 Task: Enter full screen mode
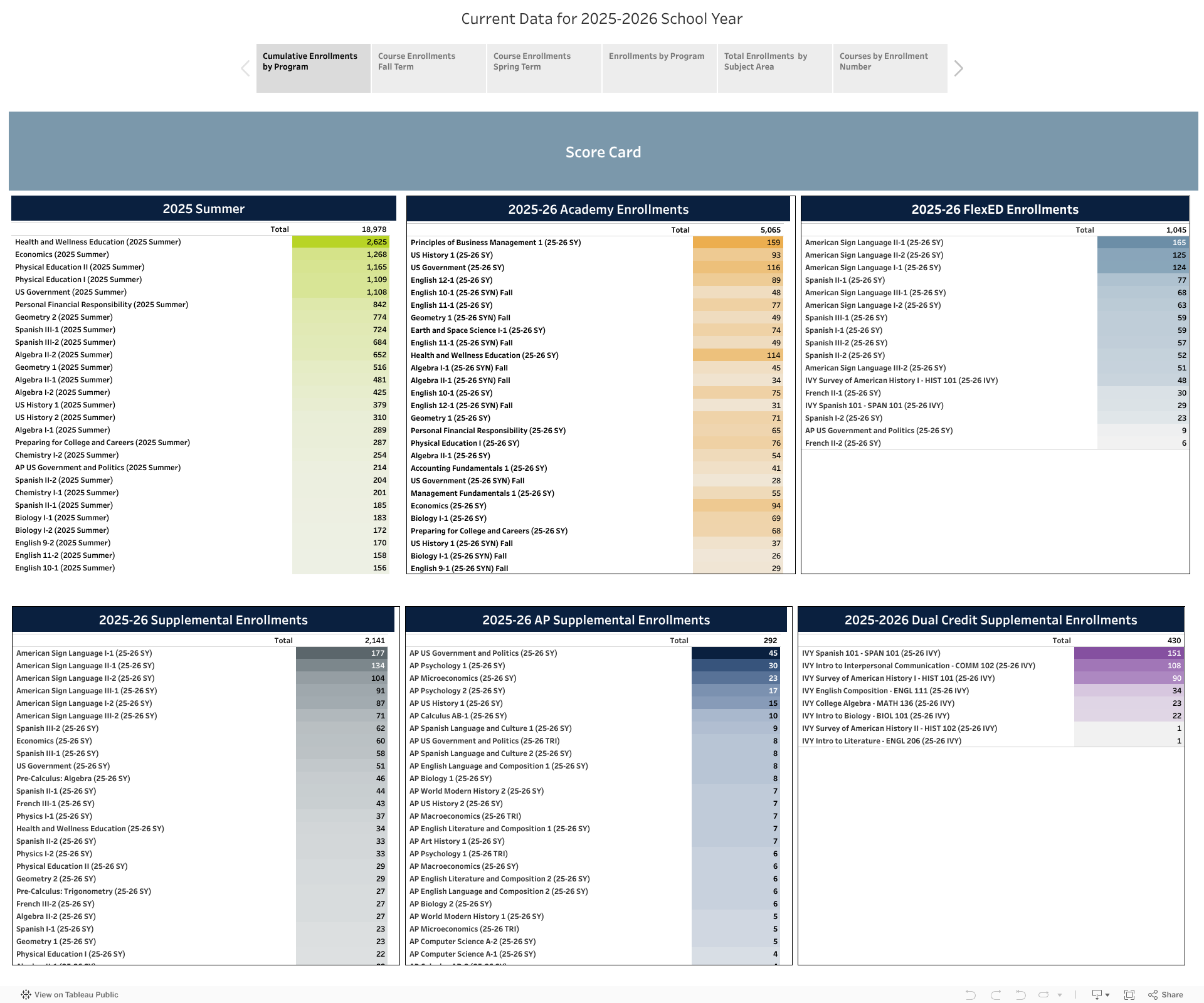(x=1129, y=995)
